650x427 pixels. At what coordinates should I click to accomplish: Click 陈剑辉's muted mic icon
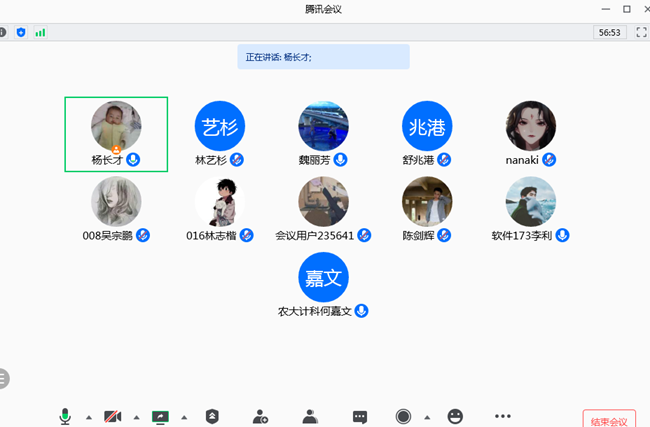click(444, 235)
